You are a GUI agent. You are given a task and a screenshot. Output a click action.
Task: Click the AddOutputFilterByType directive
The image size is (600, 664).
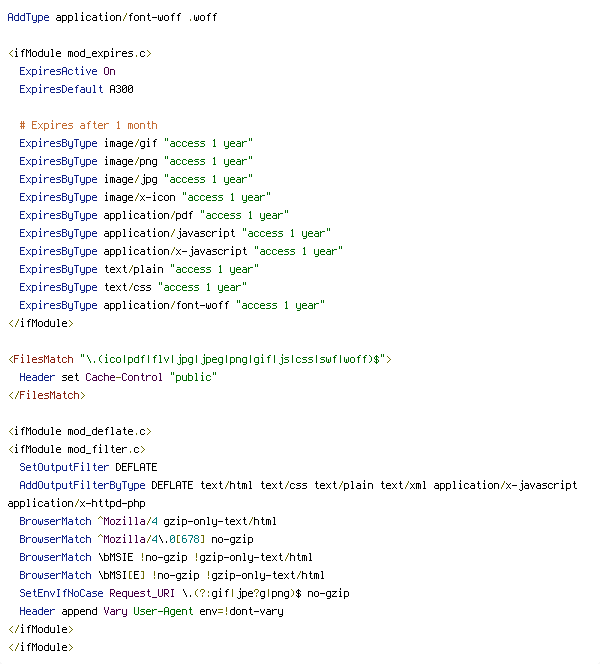(x=82, y=485)
